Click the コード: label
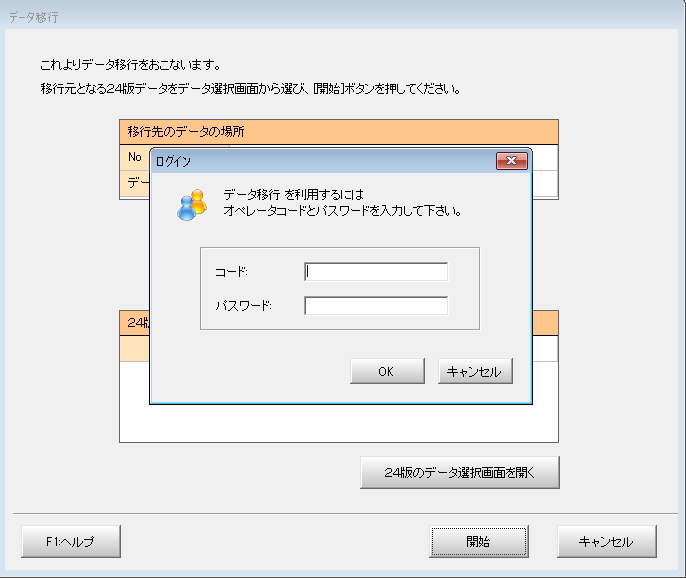 [231, 272]
